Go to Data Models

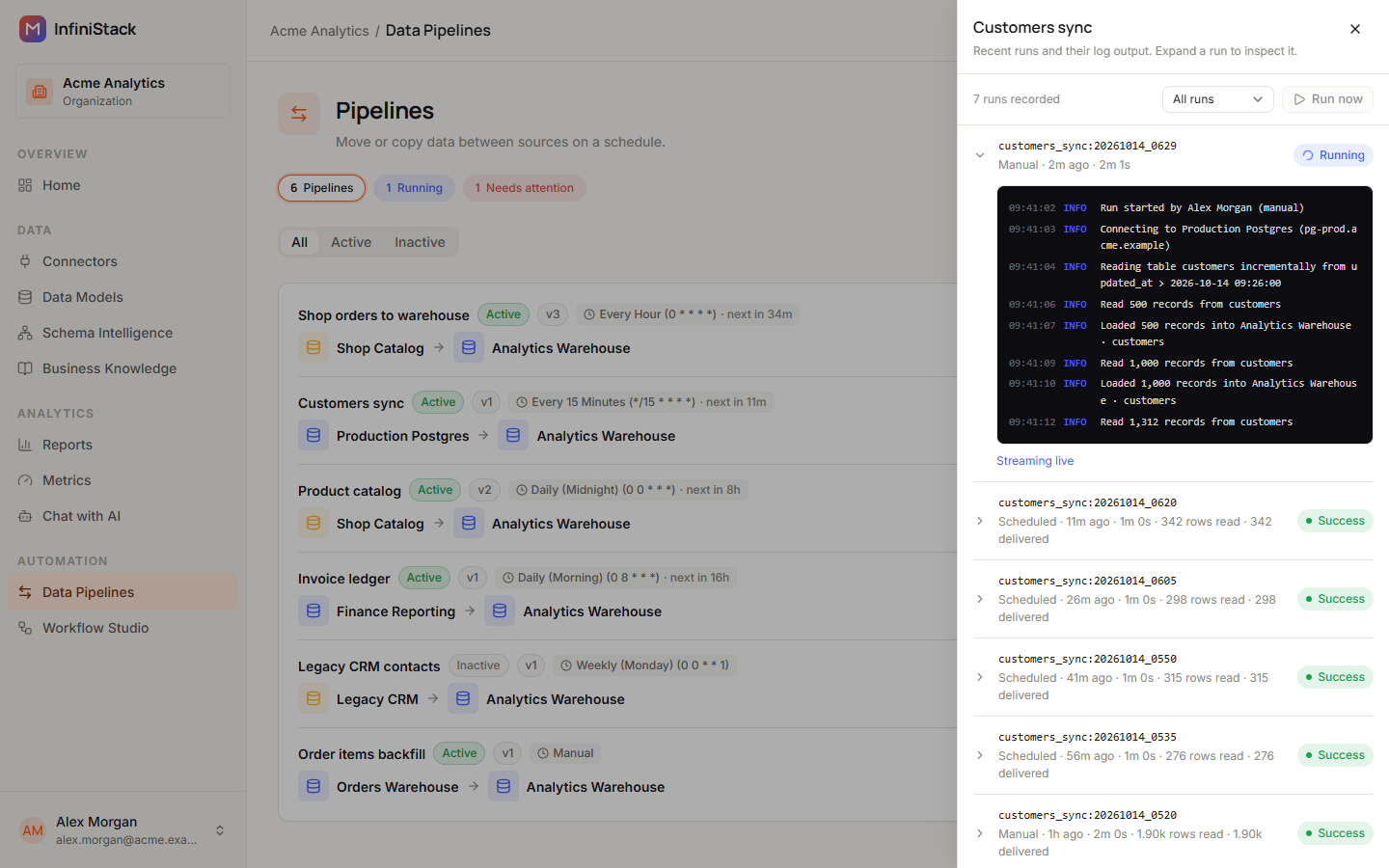[123, 297]
